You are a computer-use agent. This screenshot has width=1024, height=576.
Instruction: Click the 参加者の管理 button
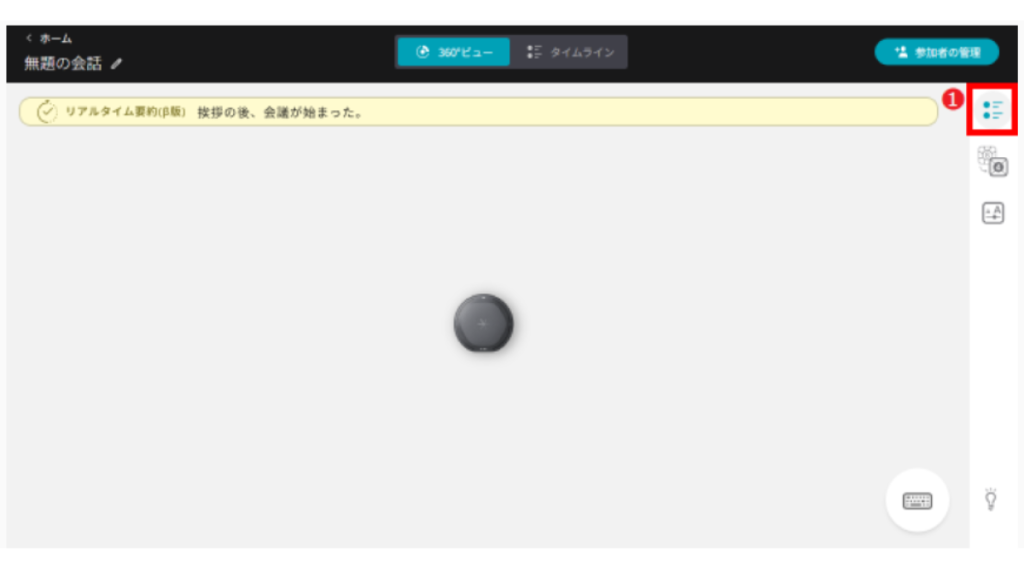(x=936, y=52)
